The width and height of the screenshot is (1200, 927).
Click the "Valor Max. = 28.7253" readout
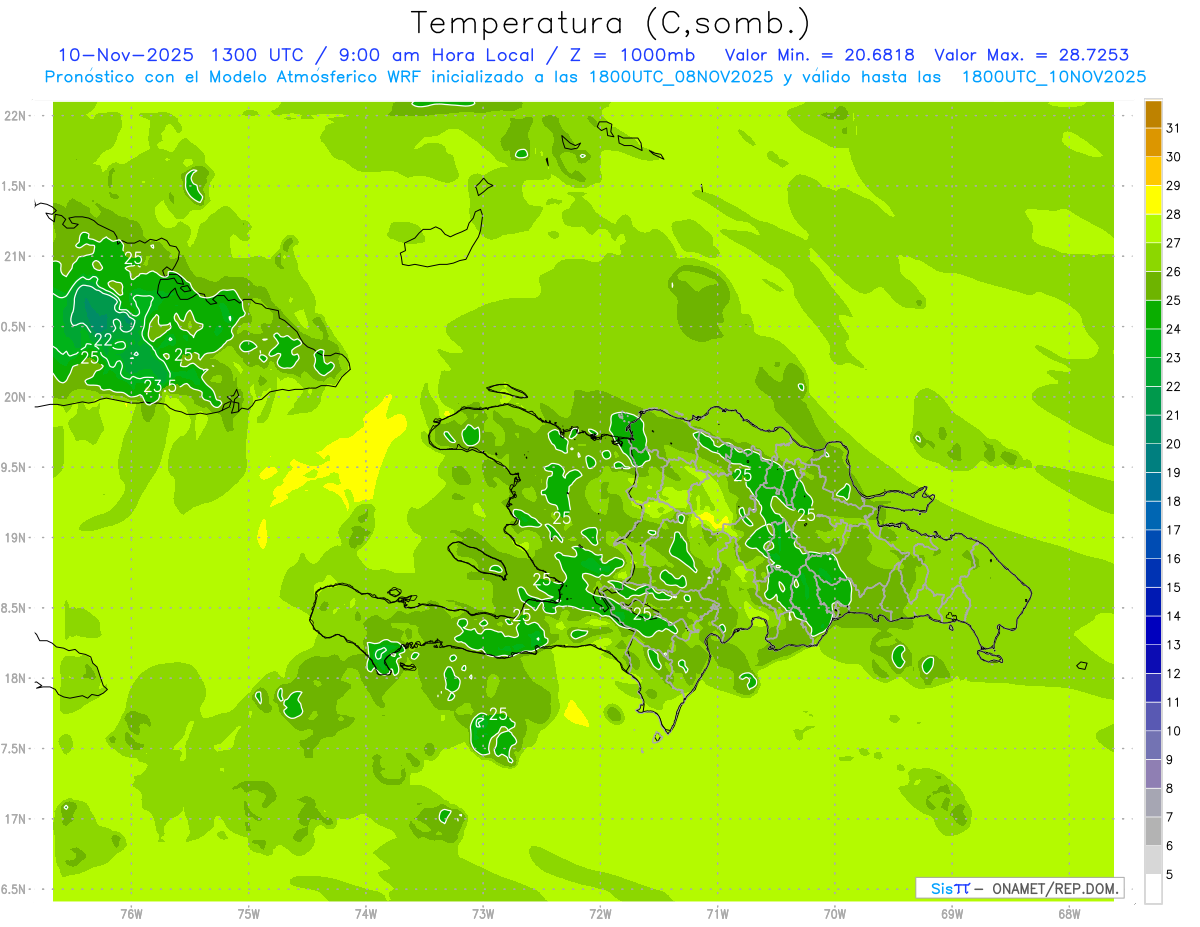[1031, 55]
